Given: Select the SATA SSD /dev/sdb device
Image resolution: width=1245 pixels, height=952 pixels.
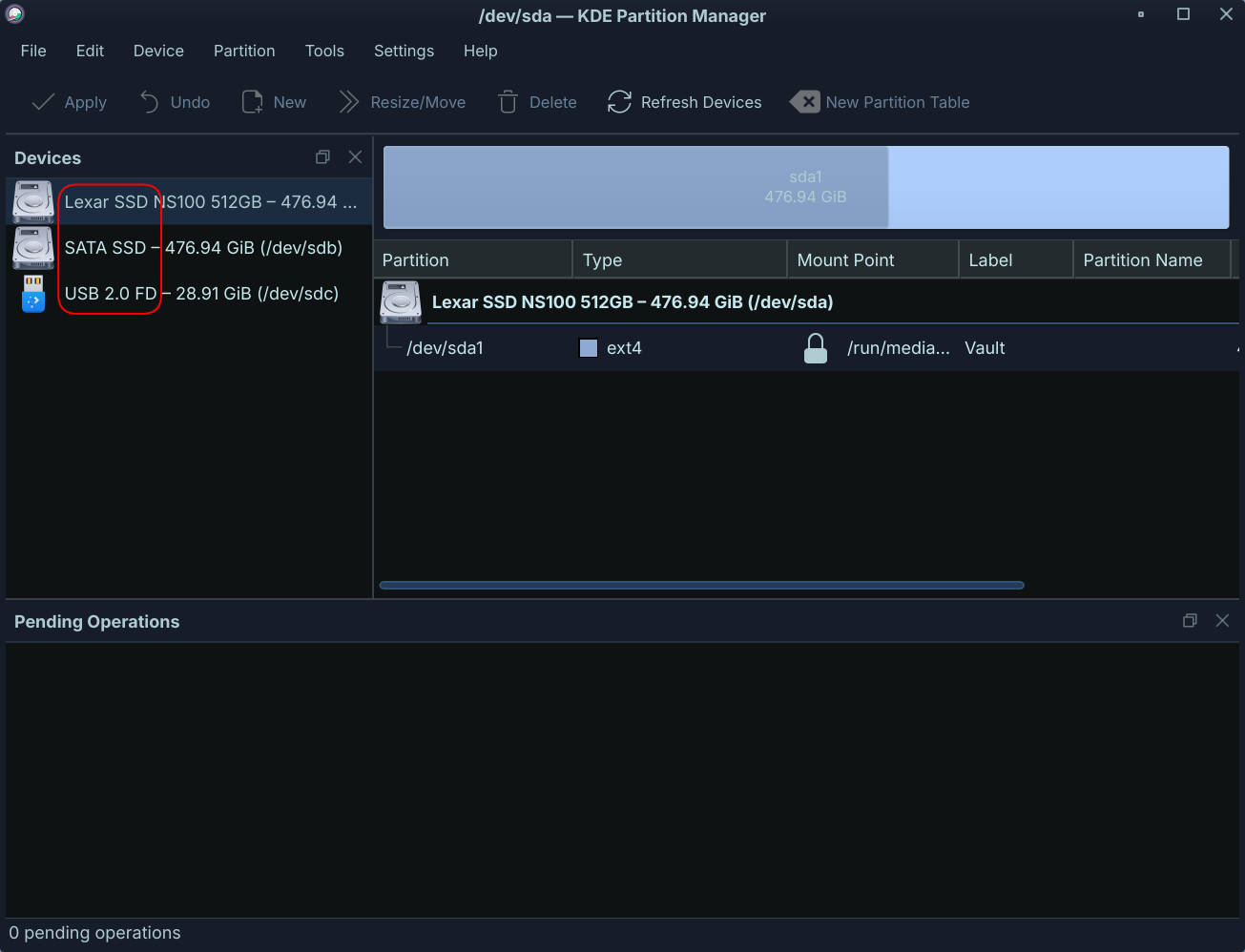Looking at the screenshot, I should point(189,247).
